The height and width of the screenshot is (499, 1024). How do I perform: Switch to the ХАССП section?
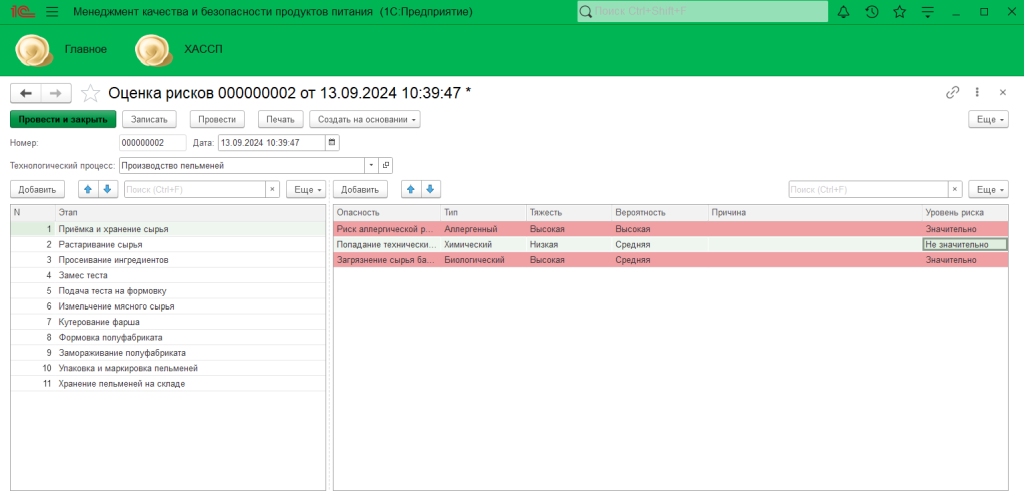pos(203,48)
